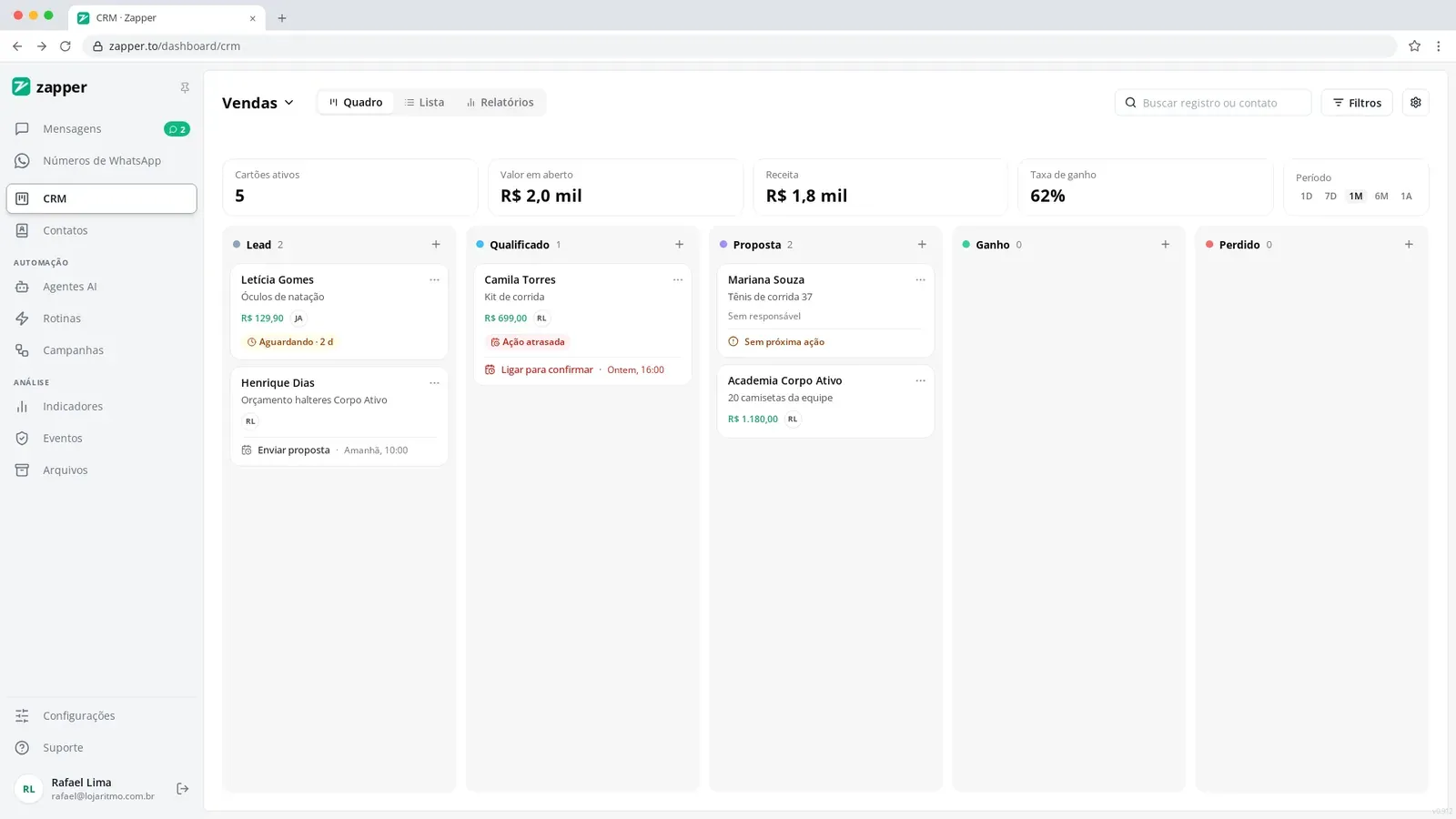Open the Ligar para confirmar action
The width and height of the screenshot is (1456, 819).
(x=574, y=370)
